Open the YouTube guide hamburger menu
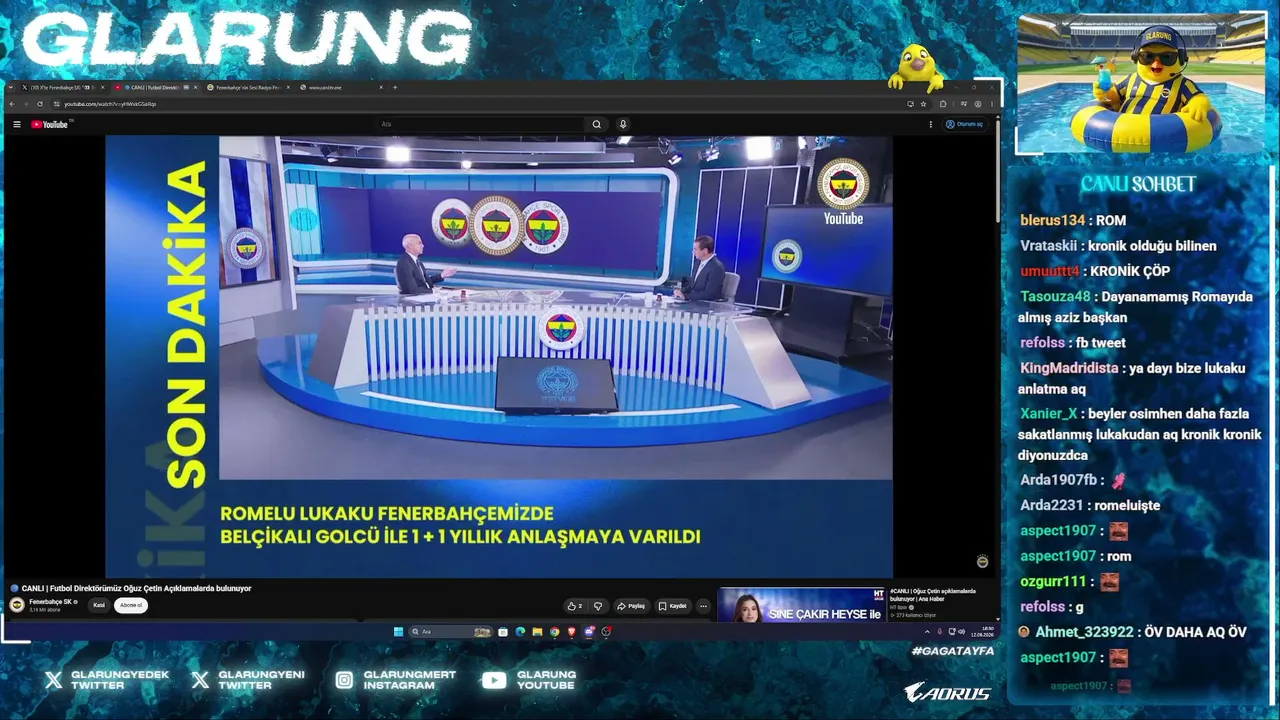This screenshot has height=720, width=1280. pyautogui.click(x=17, y=124)
